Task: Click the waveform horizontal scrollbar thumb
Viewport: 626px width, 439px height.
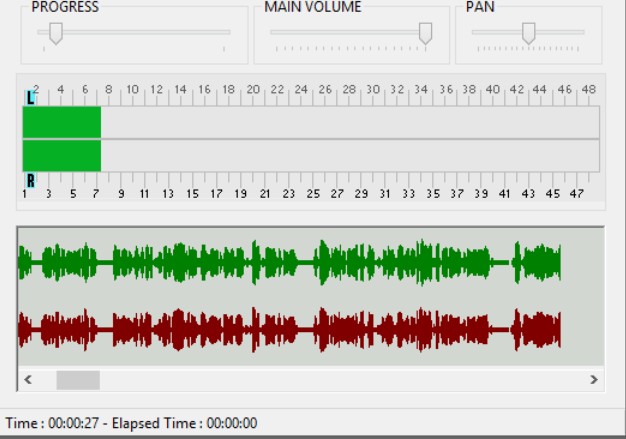Action: click(x=78, y=380)
